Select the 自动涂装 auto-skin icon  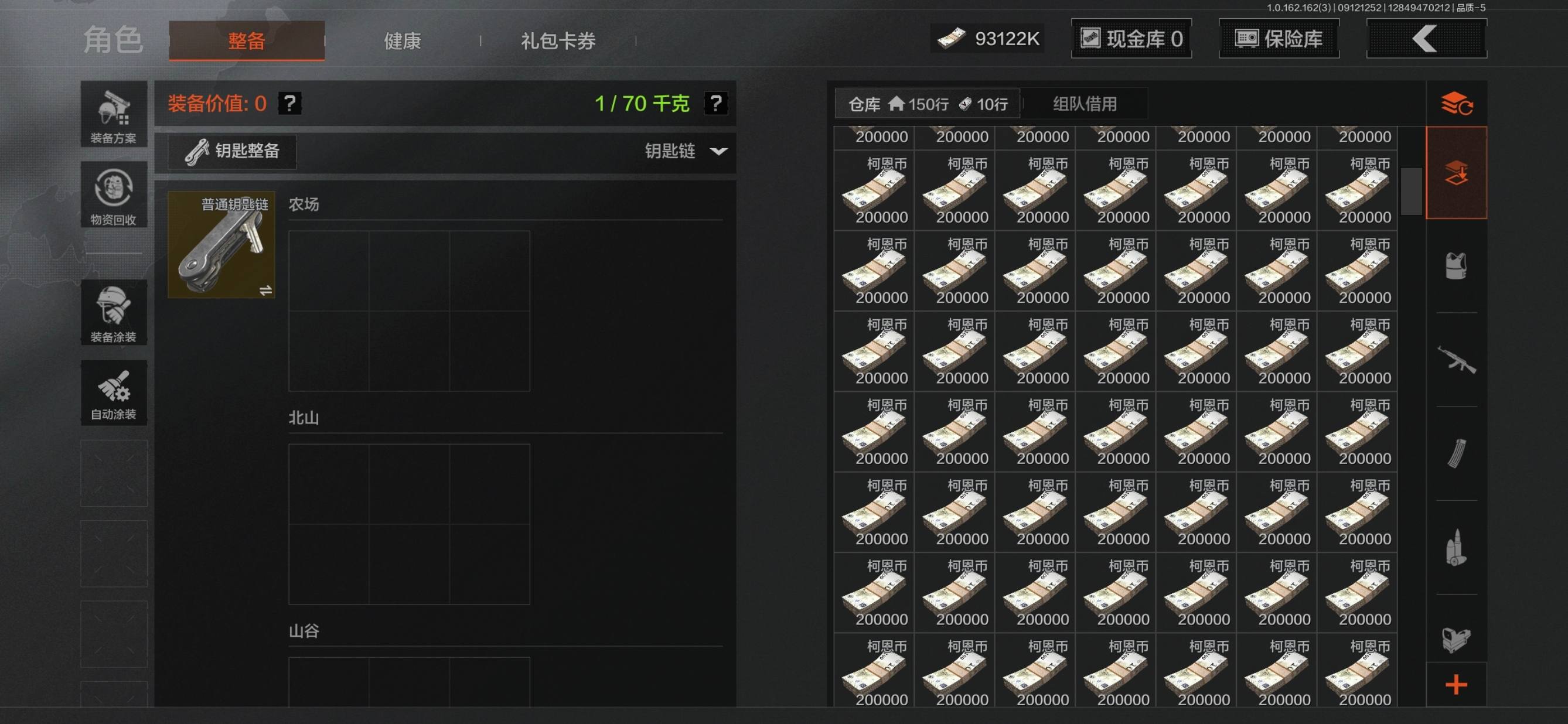(114, 392)
